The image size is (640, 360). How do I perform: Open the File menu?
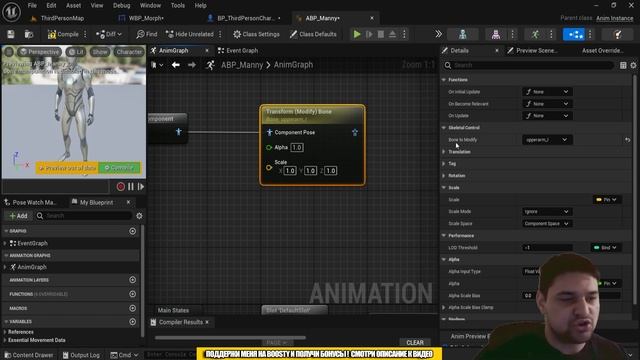click(32, 5)
